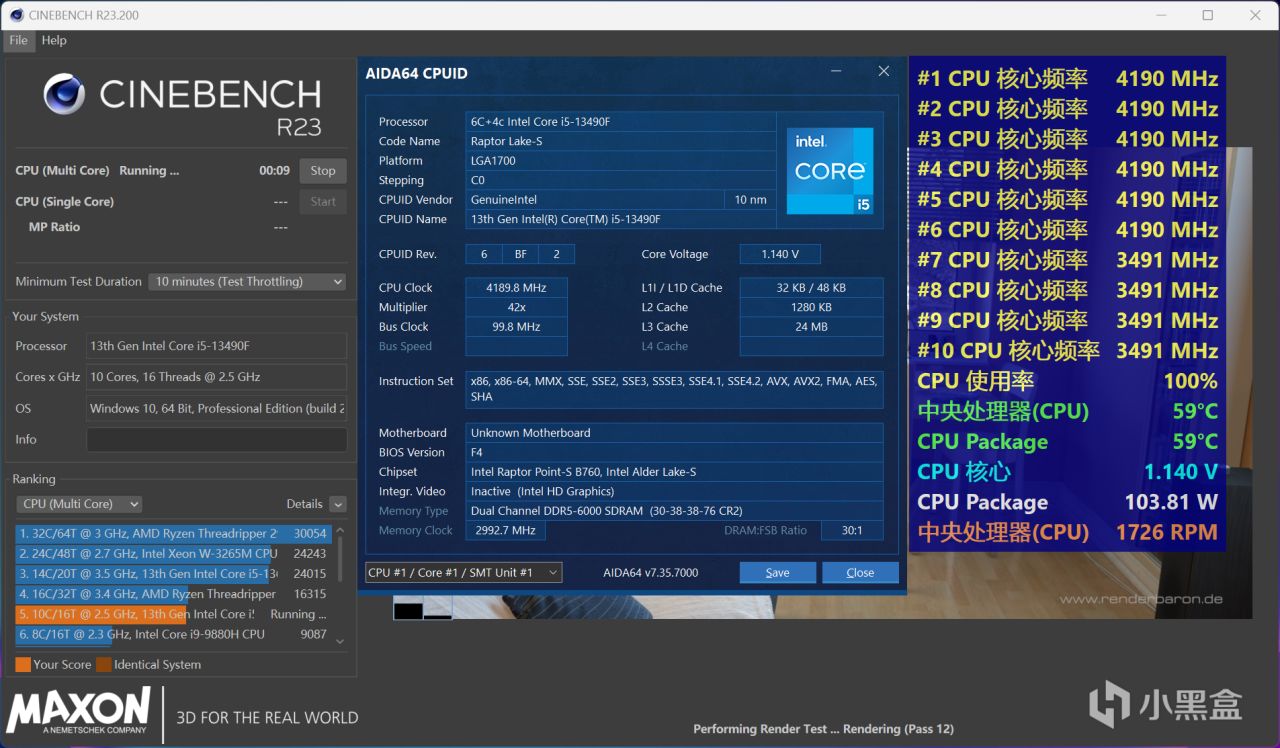Click the '1726 RPM' fan speed reading
This screenshot has width=1280, height=748.
(1167, 532)
